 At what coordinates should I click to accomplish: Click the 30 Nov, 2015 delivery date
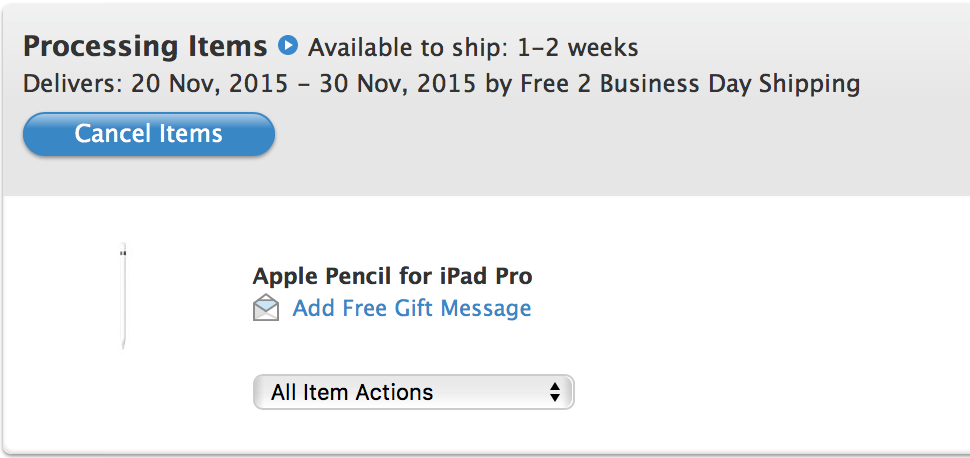397,84
